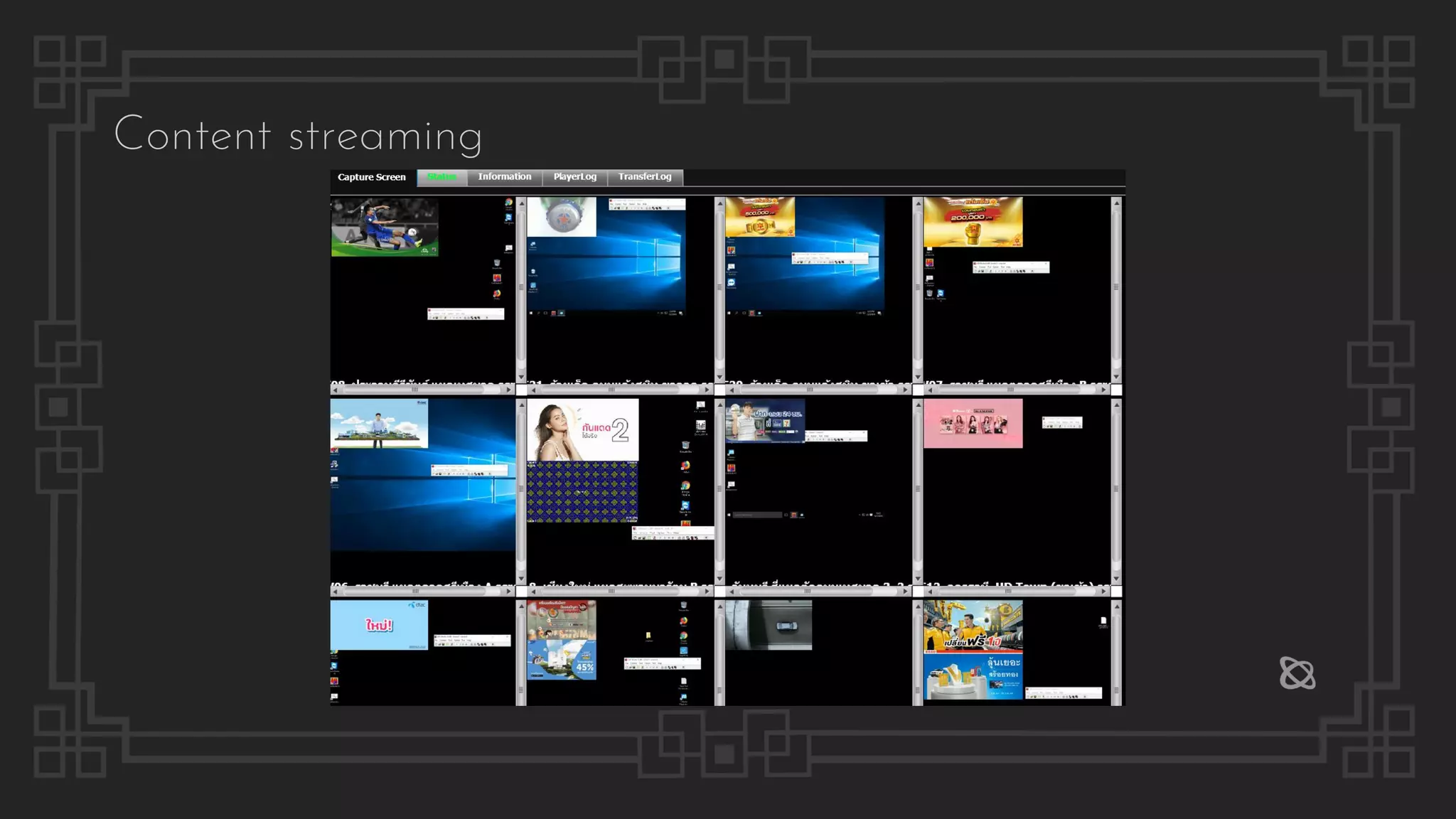Click right arrow under the football panel
The image size is (1456, 819).
pyautogui.click(x=509, y=390)
